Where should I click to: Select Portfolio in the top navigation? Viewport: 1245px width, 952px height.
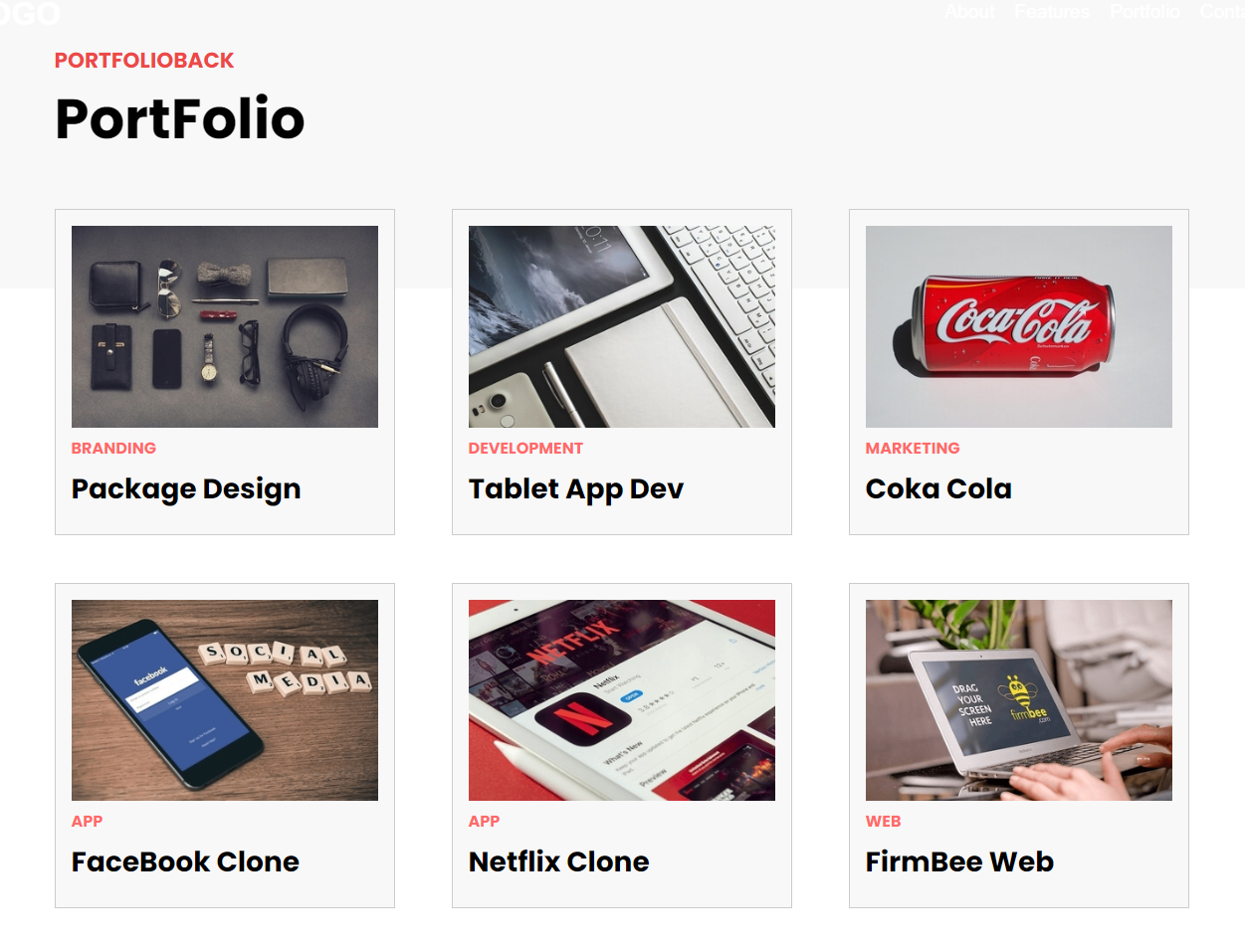pyautogui.click(x=1144, y=12)
